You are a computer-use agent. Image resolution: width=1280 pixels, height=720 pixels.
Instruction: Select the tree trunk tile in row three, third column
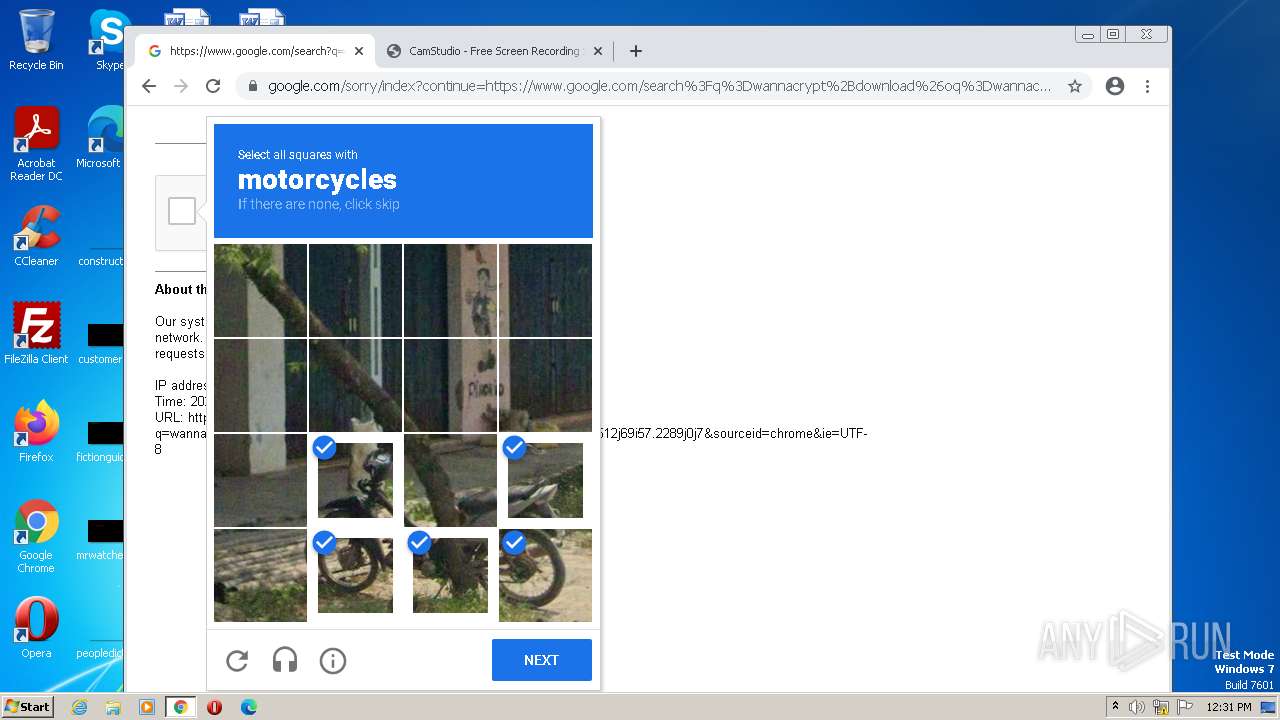coord(450,480)
